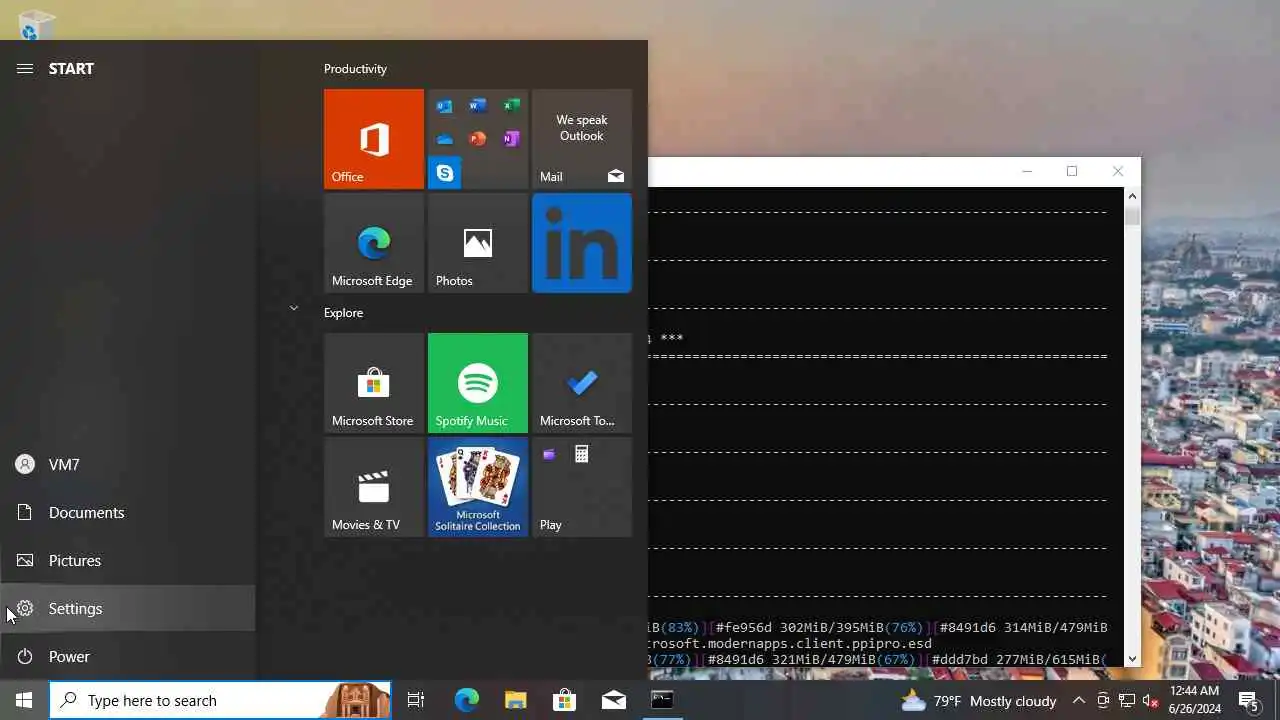This screenshot has height=720, width=1280.
Task: Open the LinkedIn tile
Action: [x=582, y=243]
